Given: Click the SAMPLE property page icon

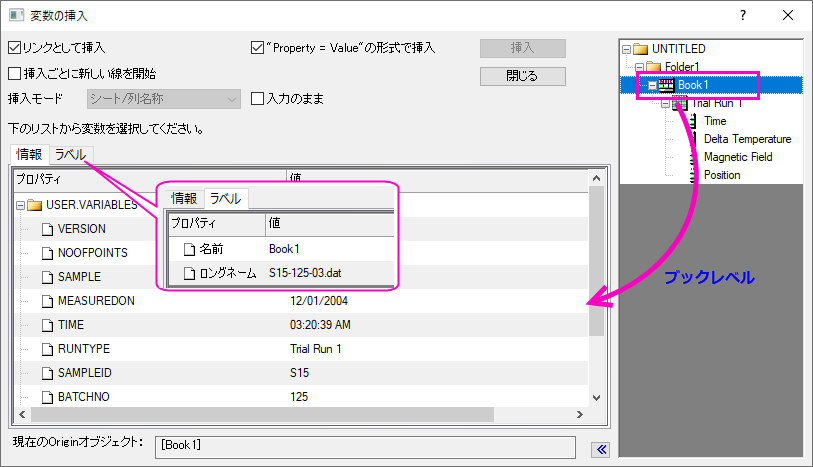Looking at the screenshot, I should tap(47, 277).
